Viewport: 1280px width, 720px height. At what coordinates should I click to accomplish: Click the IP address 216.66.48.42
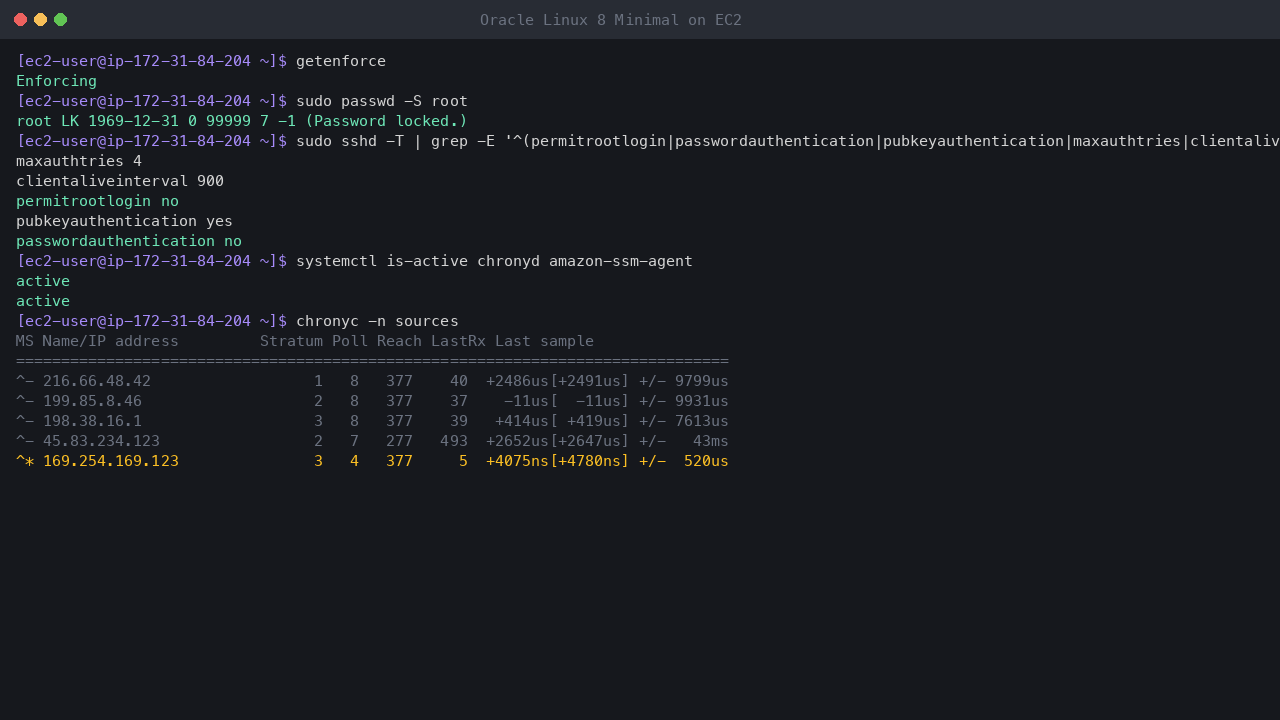97,381
